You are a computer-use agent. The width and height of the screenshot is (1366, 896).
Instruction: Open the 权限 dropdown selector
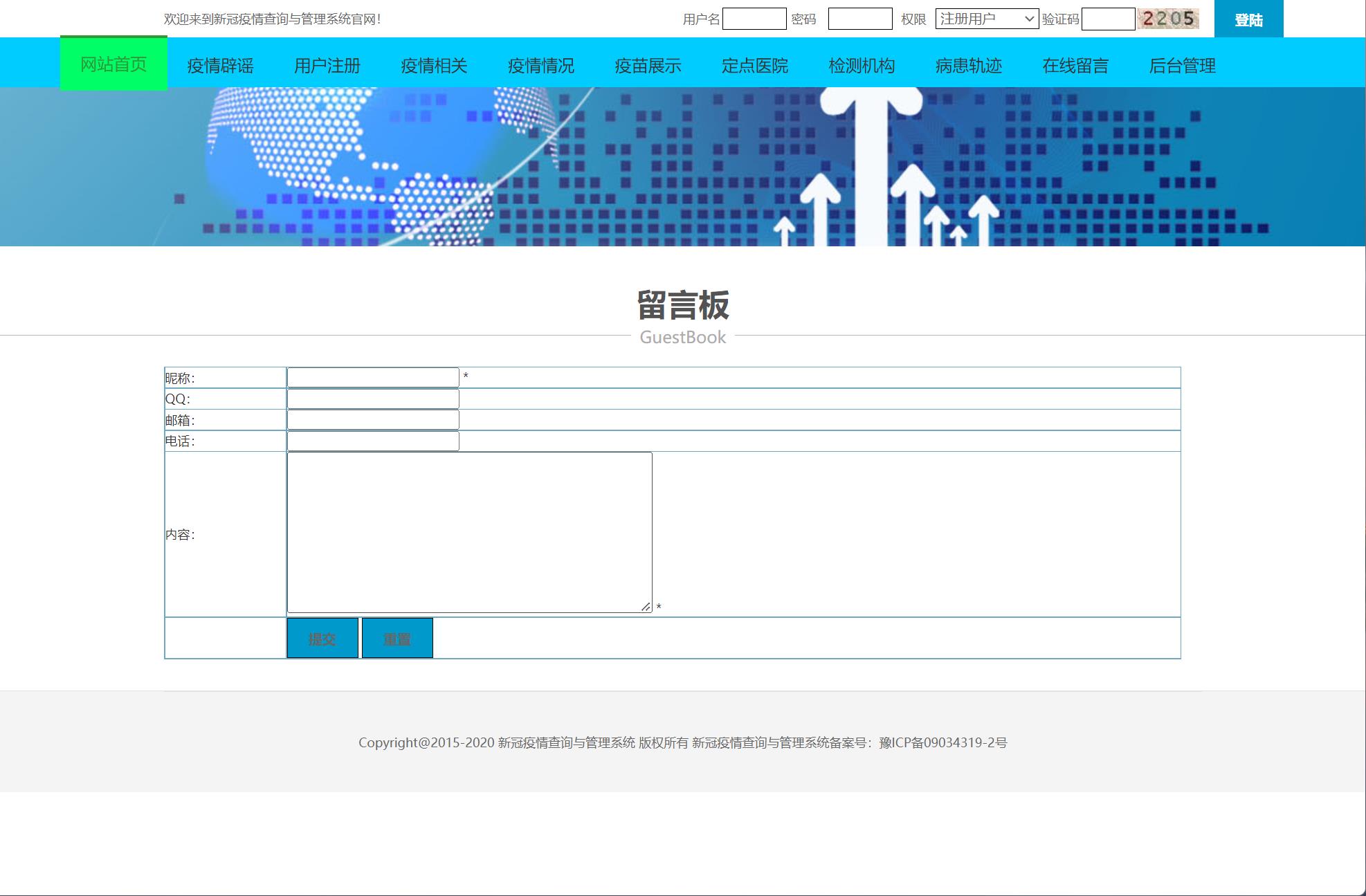[985, 19]
